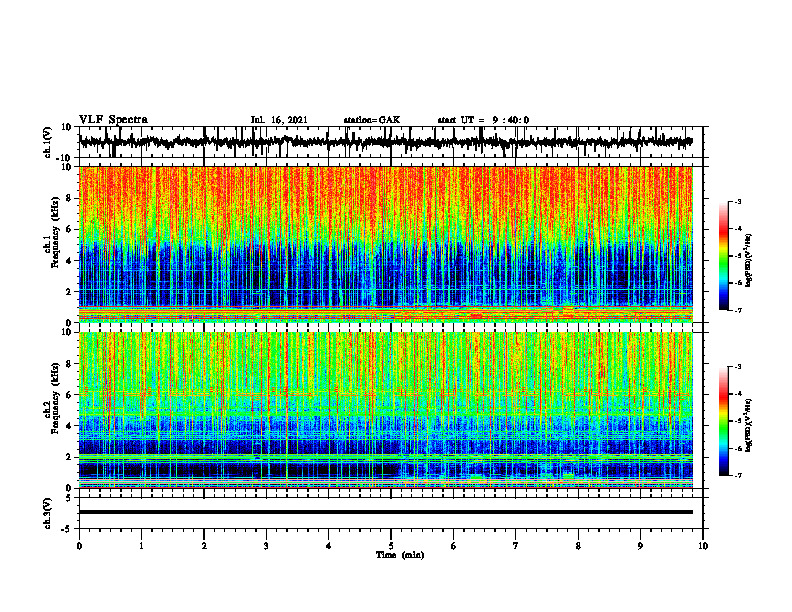Viewport: 792px width, 612px height.
Task: Click the "8" minute tick on time axis
Action: pos(578,546)
